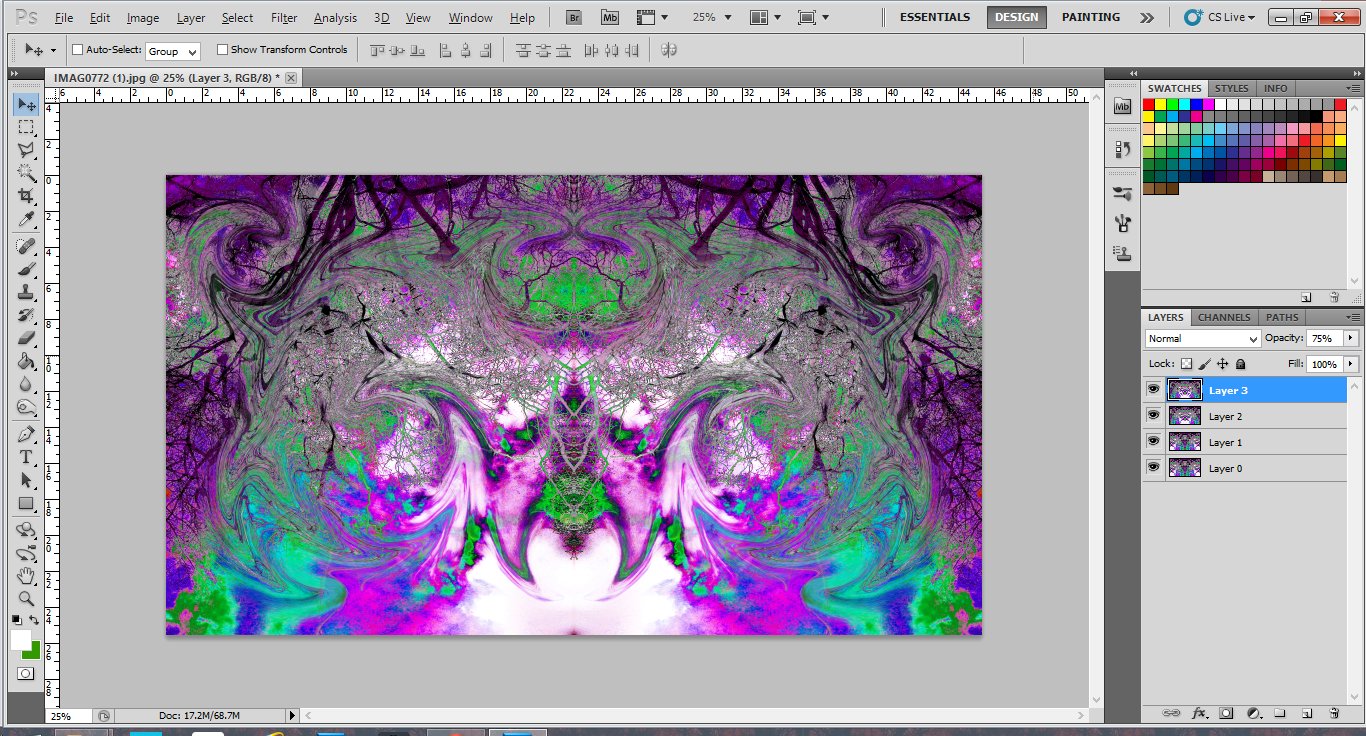The width and height of the screenshot is (1366, 736).
Task: Select the Rectangle shape tool
Action: pos(26,503)
